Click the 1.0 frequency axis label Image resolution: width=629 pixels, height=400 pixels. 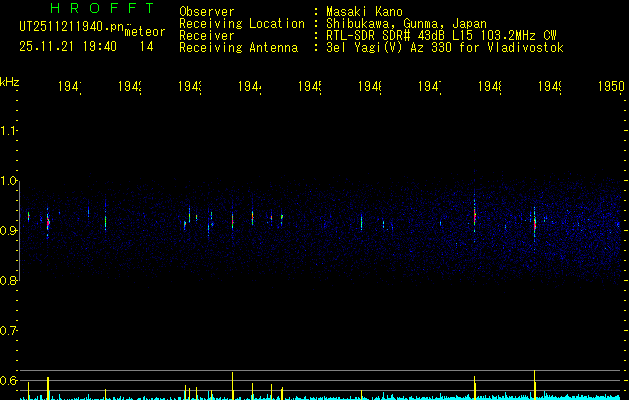coord(9,181)
